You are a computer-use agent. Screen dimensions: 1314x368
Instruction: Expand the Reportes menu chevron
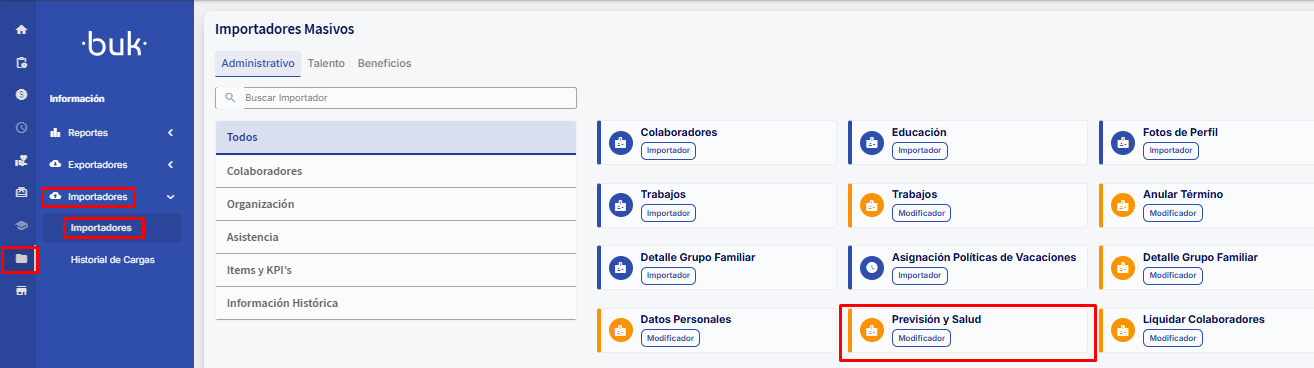point(171,132)
